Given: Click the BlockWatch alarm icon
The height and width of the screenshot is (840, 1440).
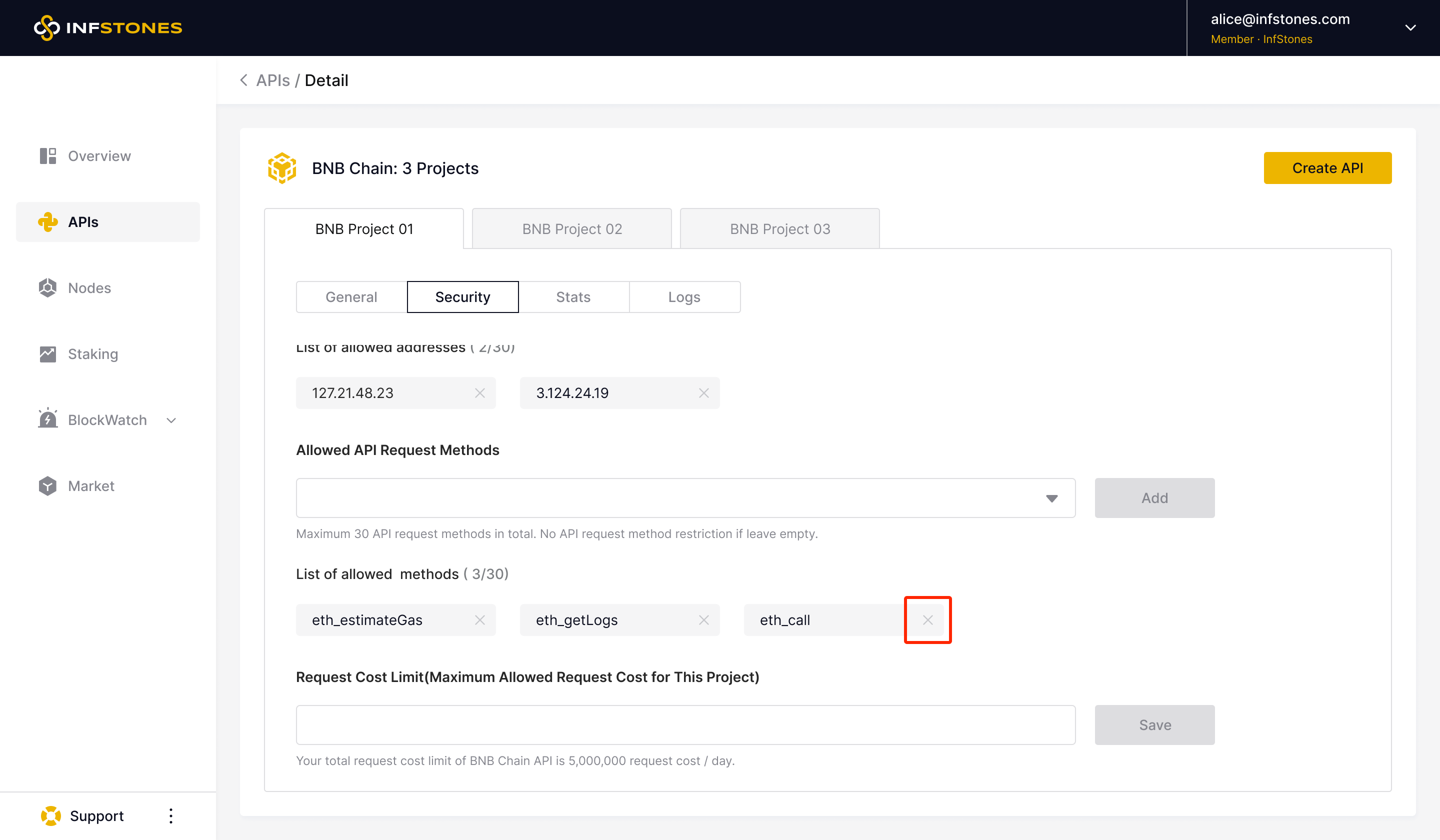Looking at the screenshot, I should tap(48, 419).
